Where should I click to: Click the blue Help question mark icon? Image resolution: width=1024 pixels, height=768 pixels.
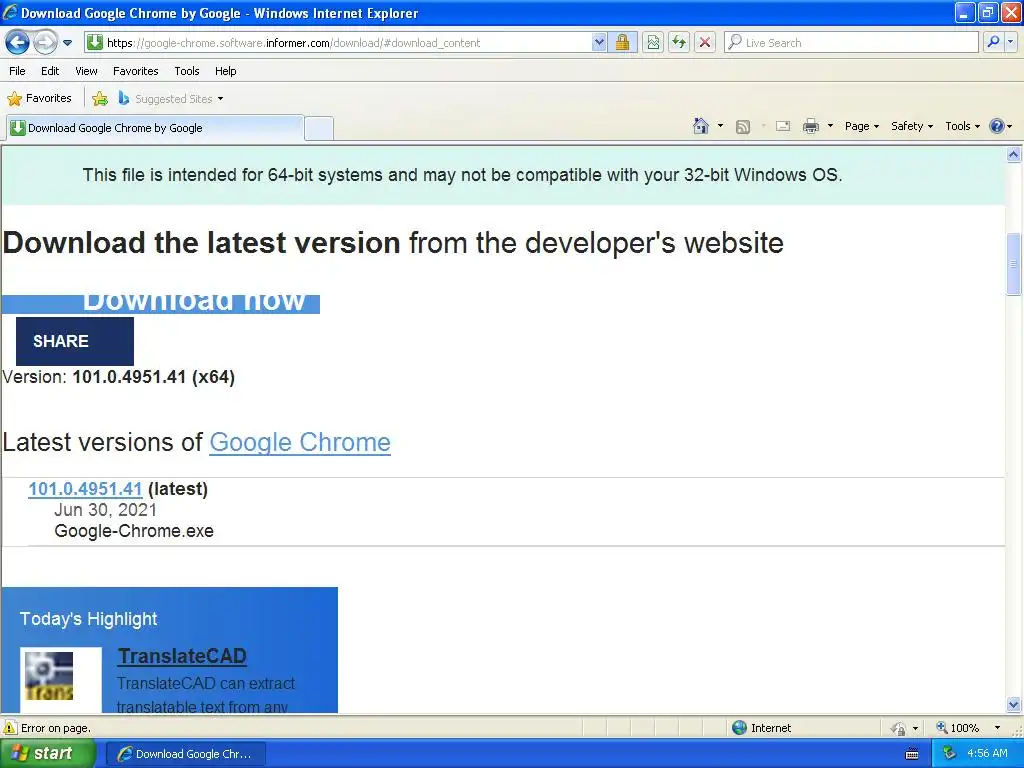[997, 126]
